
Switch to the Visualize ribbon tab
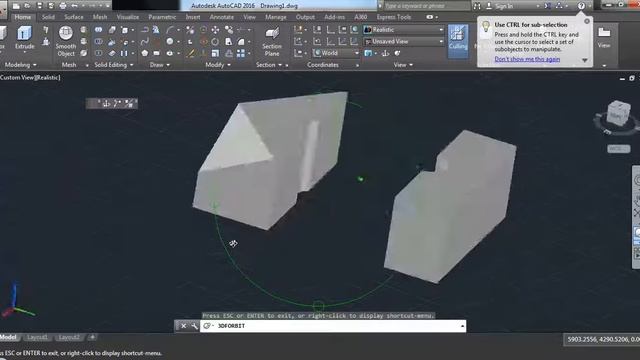coord(128,17)
